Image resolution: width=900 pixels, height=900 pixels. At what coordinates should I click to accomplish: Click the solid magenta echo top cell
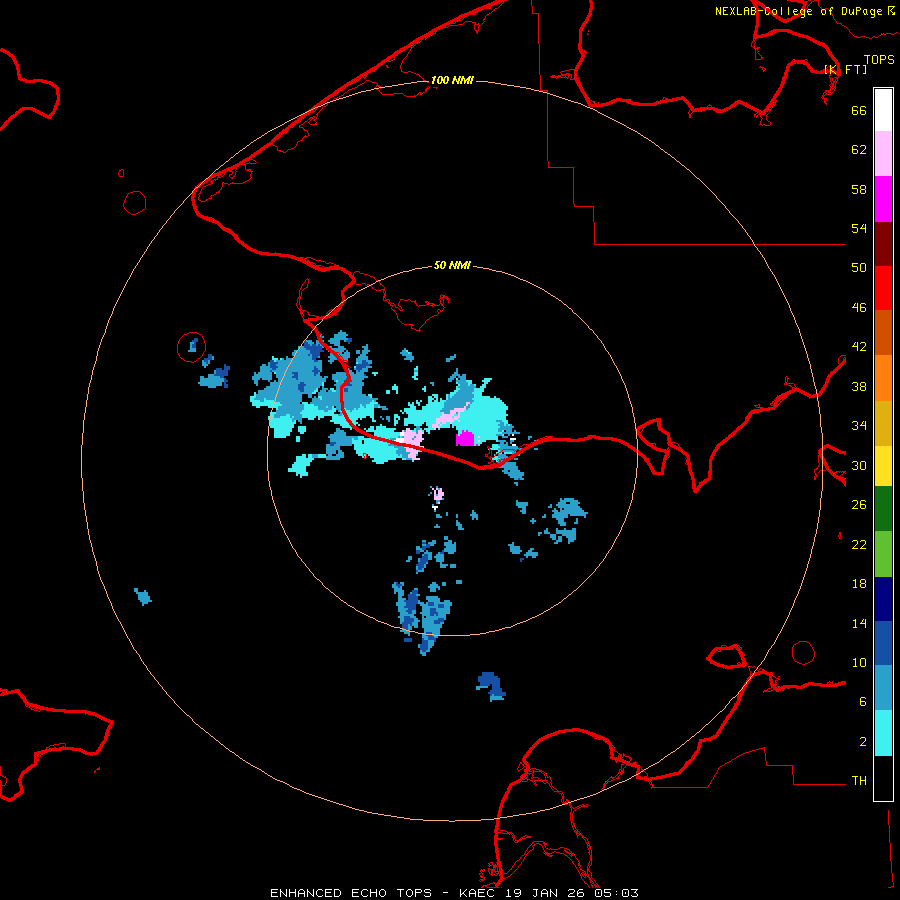pyautogui.click(x=465, y=439)
